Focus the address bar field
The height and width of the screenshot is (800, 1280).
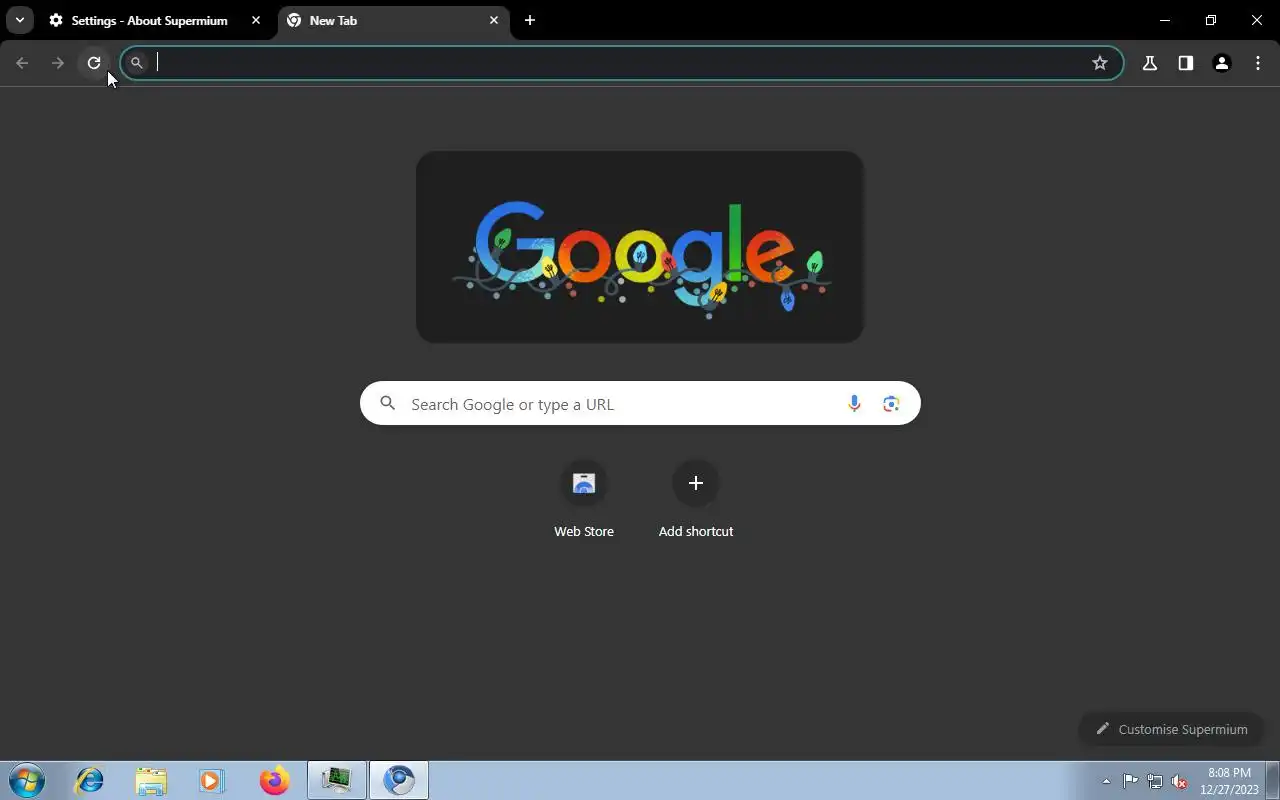620,63
